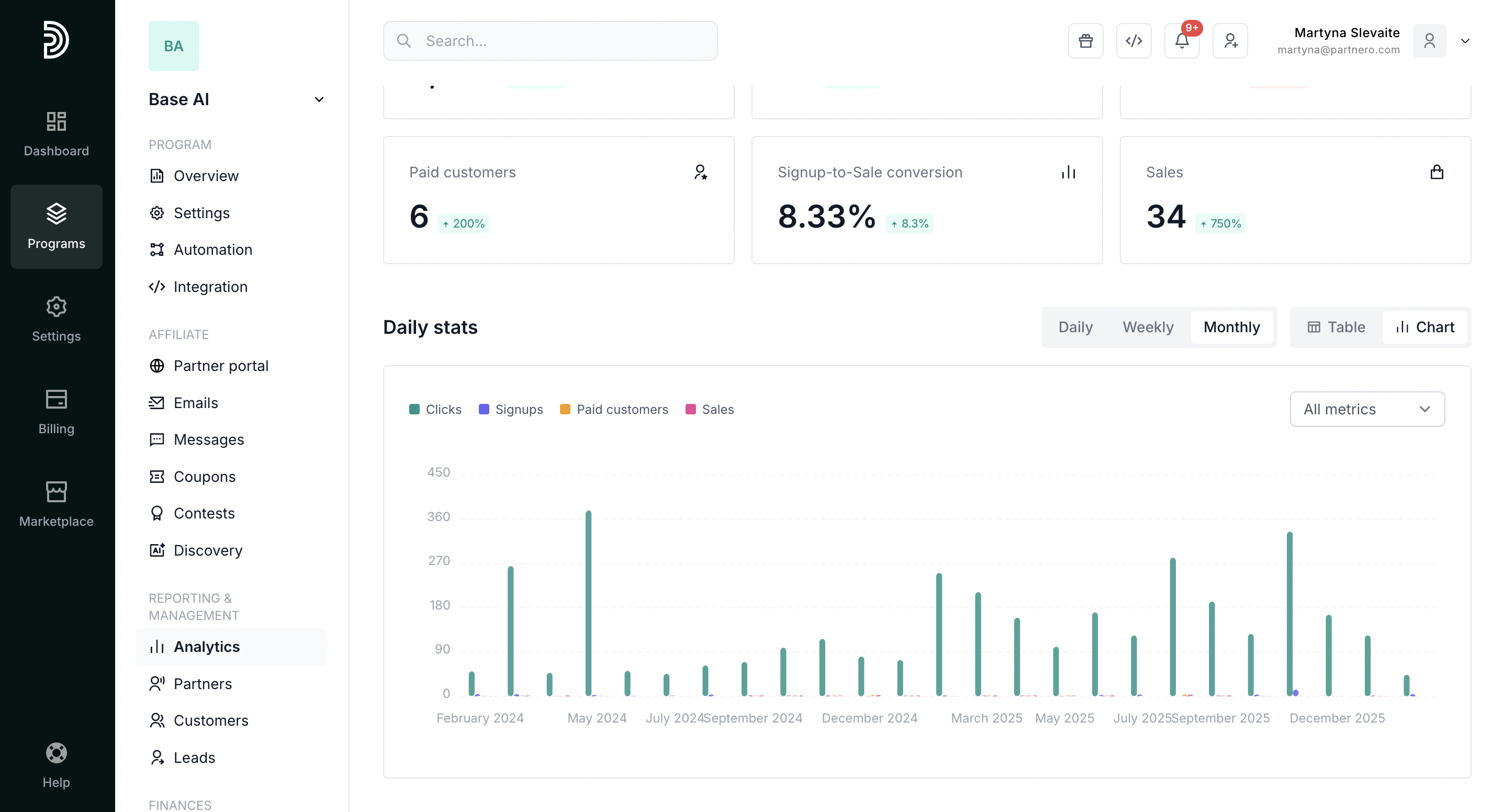
Task: Expand the Base AI program selector
Action: coord(319,99)
